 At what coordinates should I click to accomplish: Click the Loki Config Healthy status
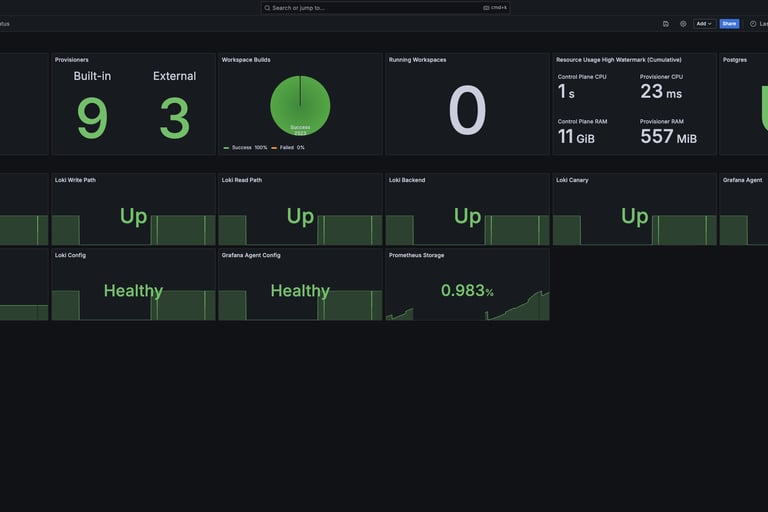click(133, 291)
